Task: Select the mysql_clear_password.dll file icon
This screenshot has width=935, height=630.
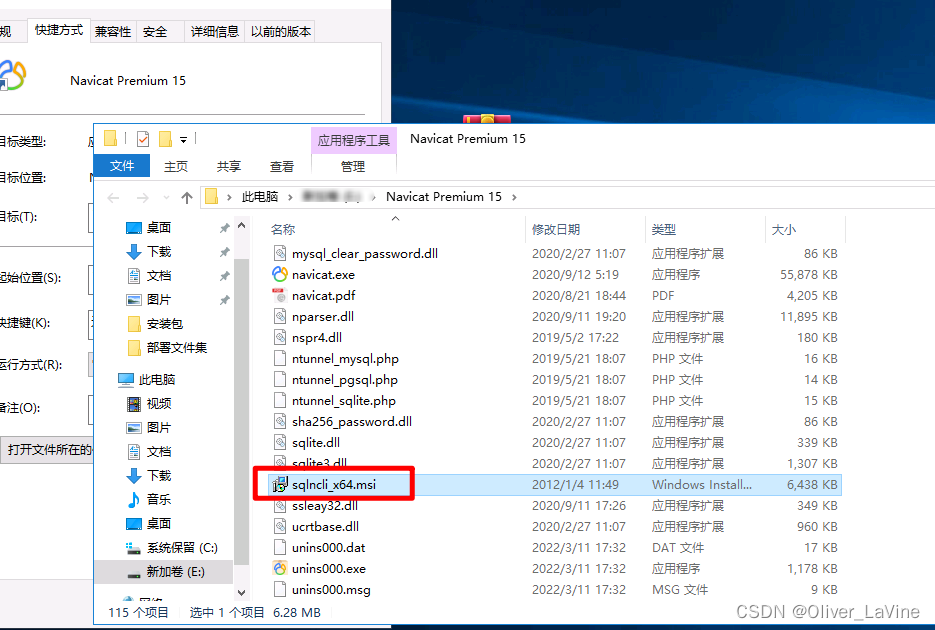Action: point(280,253)
